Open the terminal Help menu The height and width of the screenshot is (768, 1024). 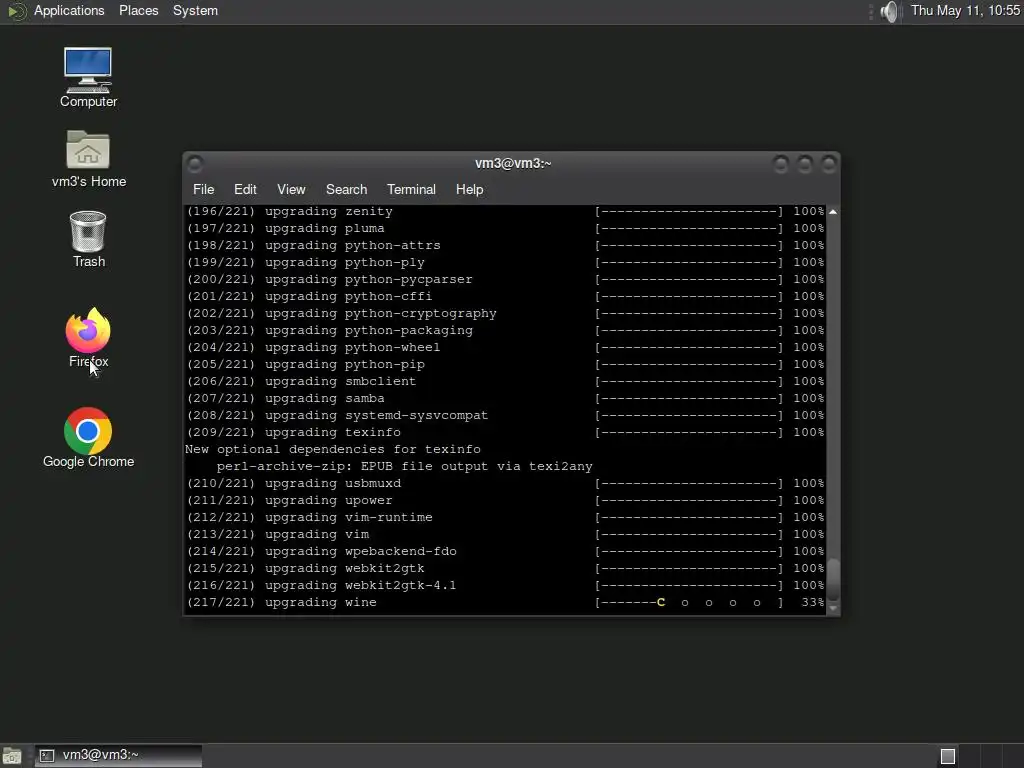(469, 189)
